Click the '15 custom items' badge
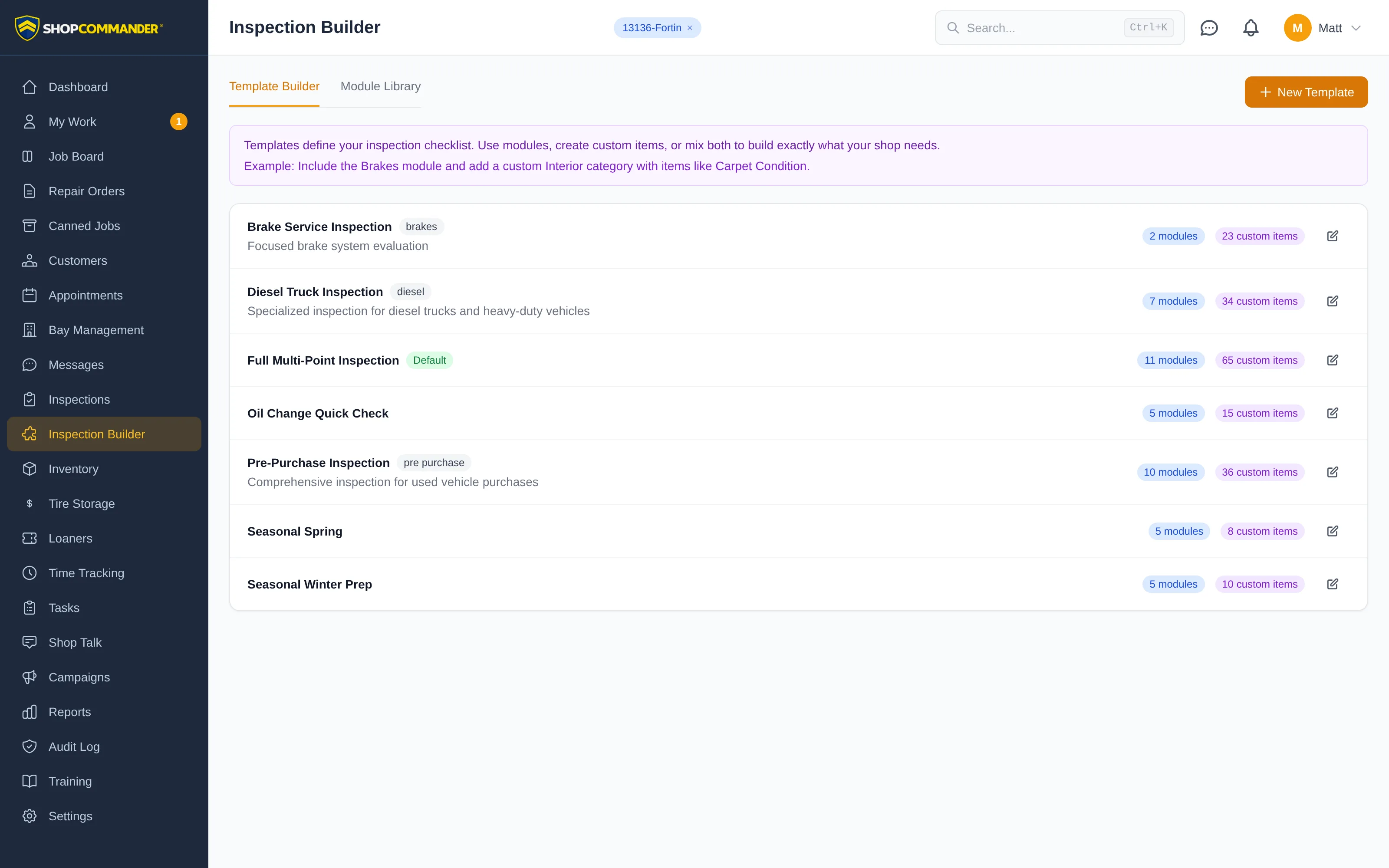Image resolution: width=1389 pixels, height=868 pixels. tap(1259, 413)
